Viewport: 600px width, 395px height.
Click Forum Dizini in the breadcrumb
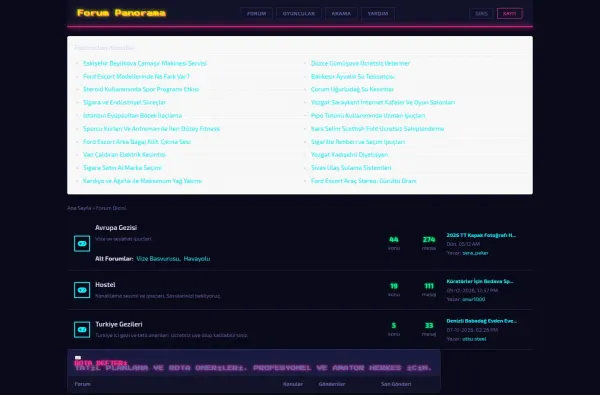[x=111, y=208]
